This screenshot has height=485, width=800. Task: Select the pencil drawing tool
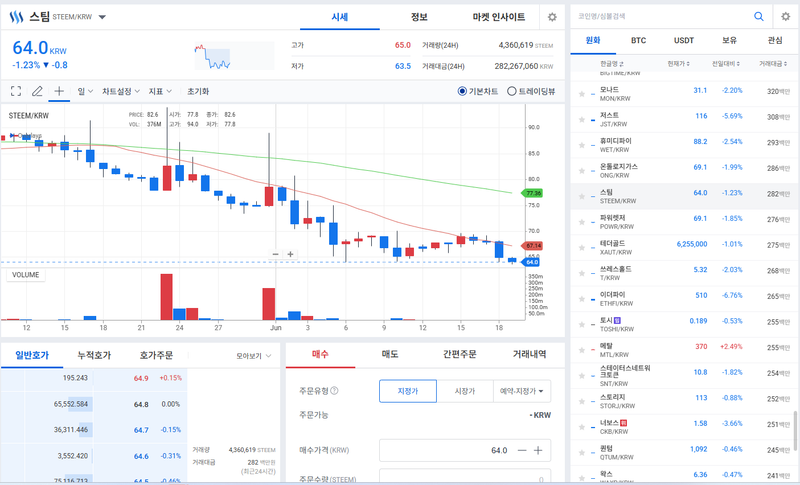(x=37, y=91)
